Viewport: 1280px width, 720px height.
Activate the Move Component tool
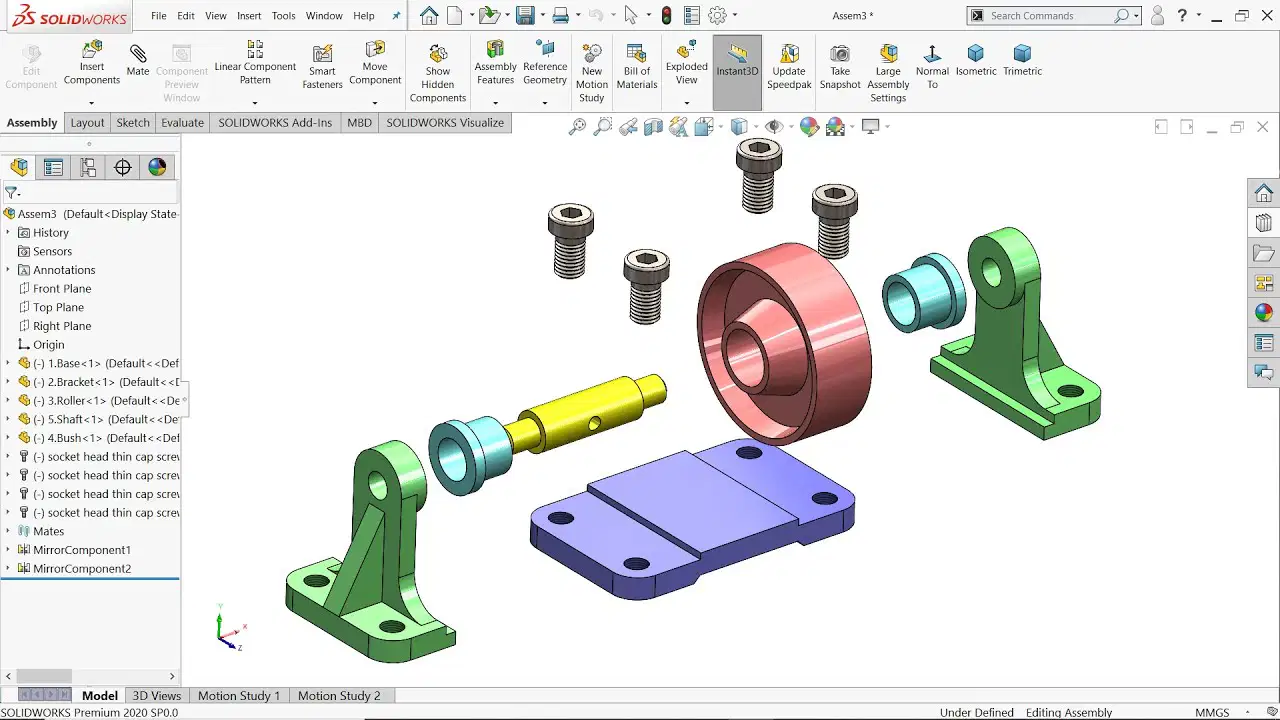pyautogui.click(x=375, y=62)
